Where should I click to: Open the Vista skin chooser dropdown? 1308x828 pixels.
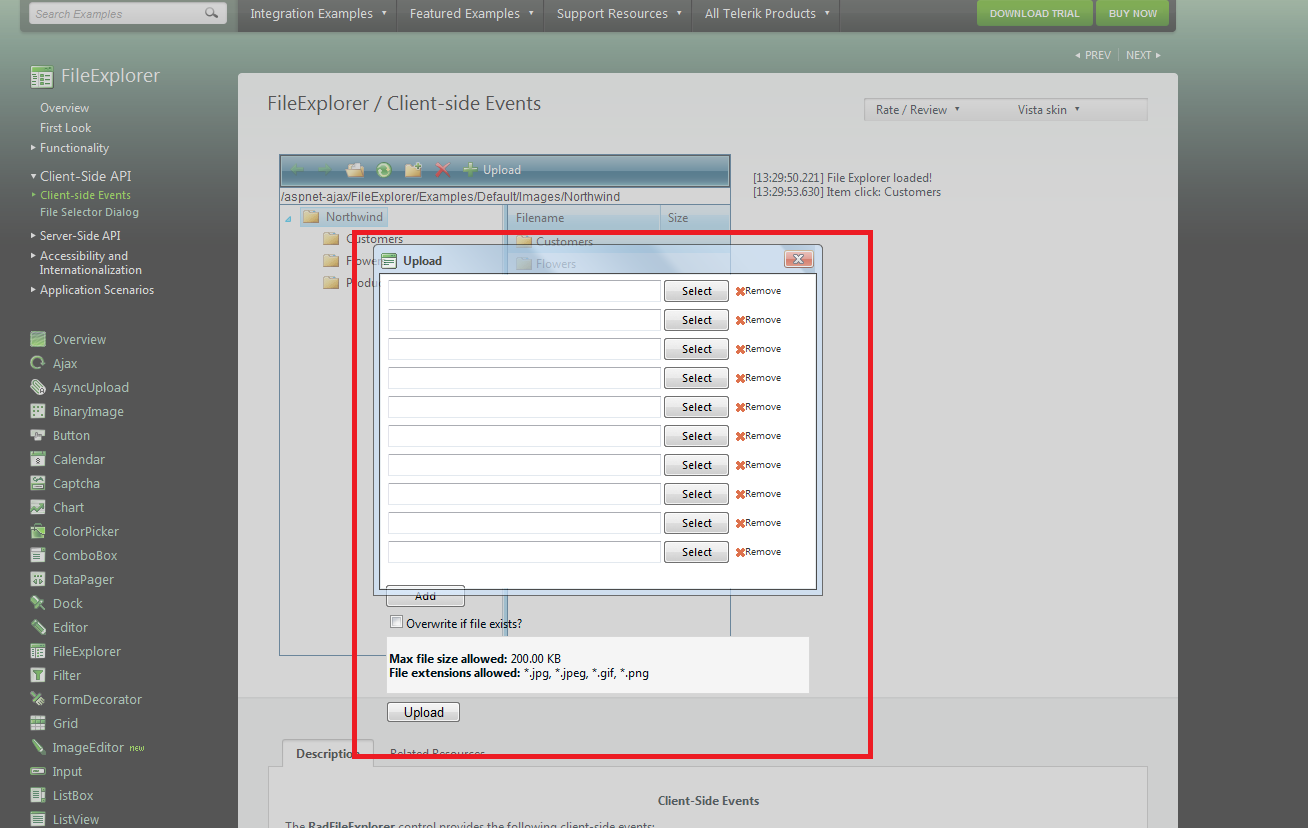coord(1048,110)
